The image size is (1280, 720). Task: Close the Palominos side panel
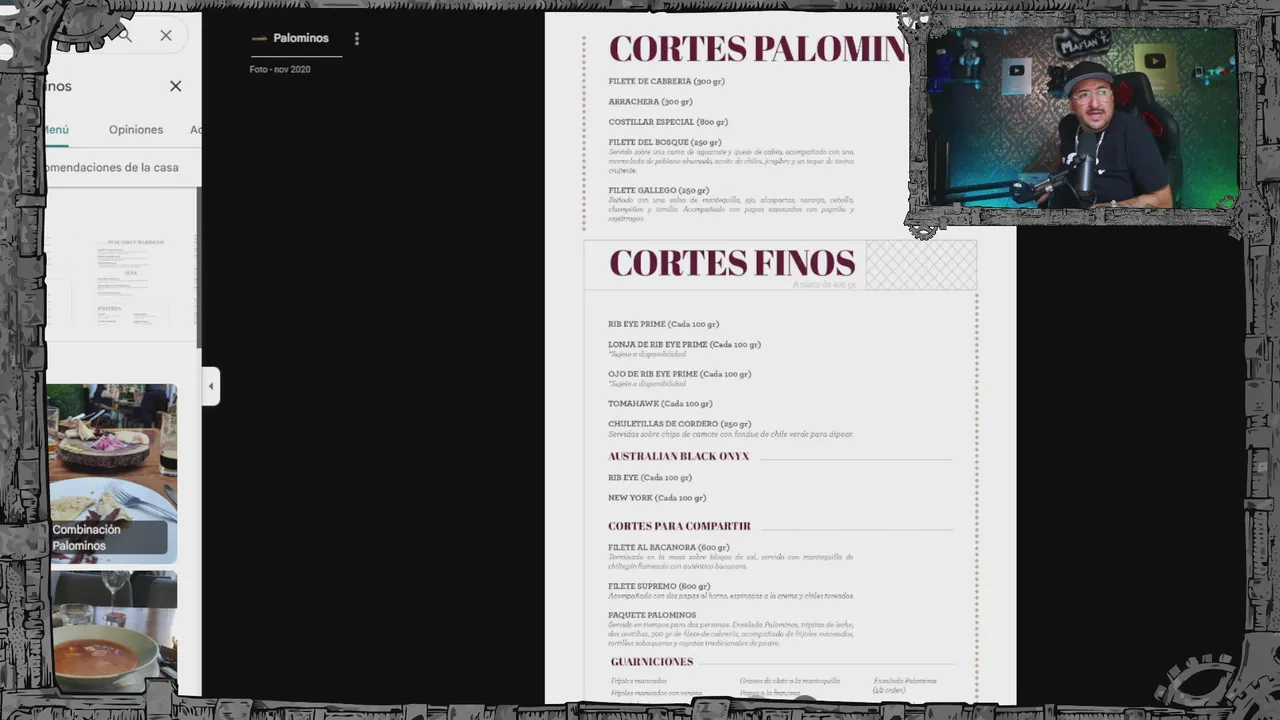(x=176, y=86)
